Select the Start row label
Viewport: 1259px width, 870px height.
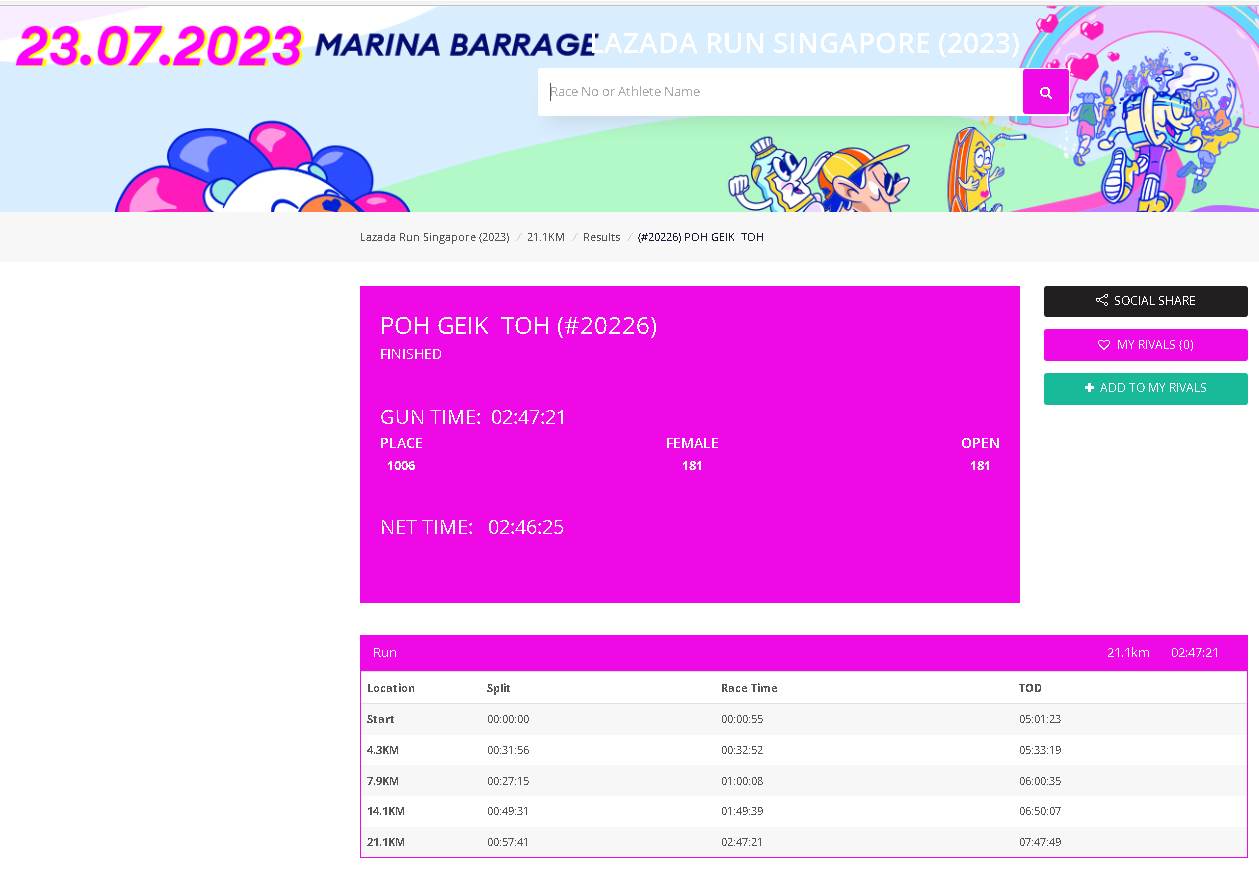click(x=381, y=719)
